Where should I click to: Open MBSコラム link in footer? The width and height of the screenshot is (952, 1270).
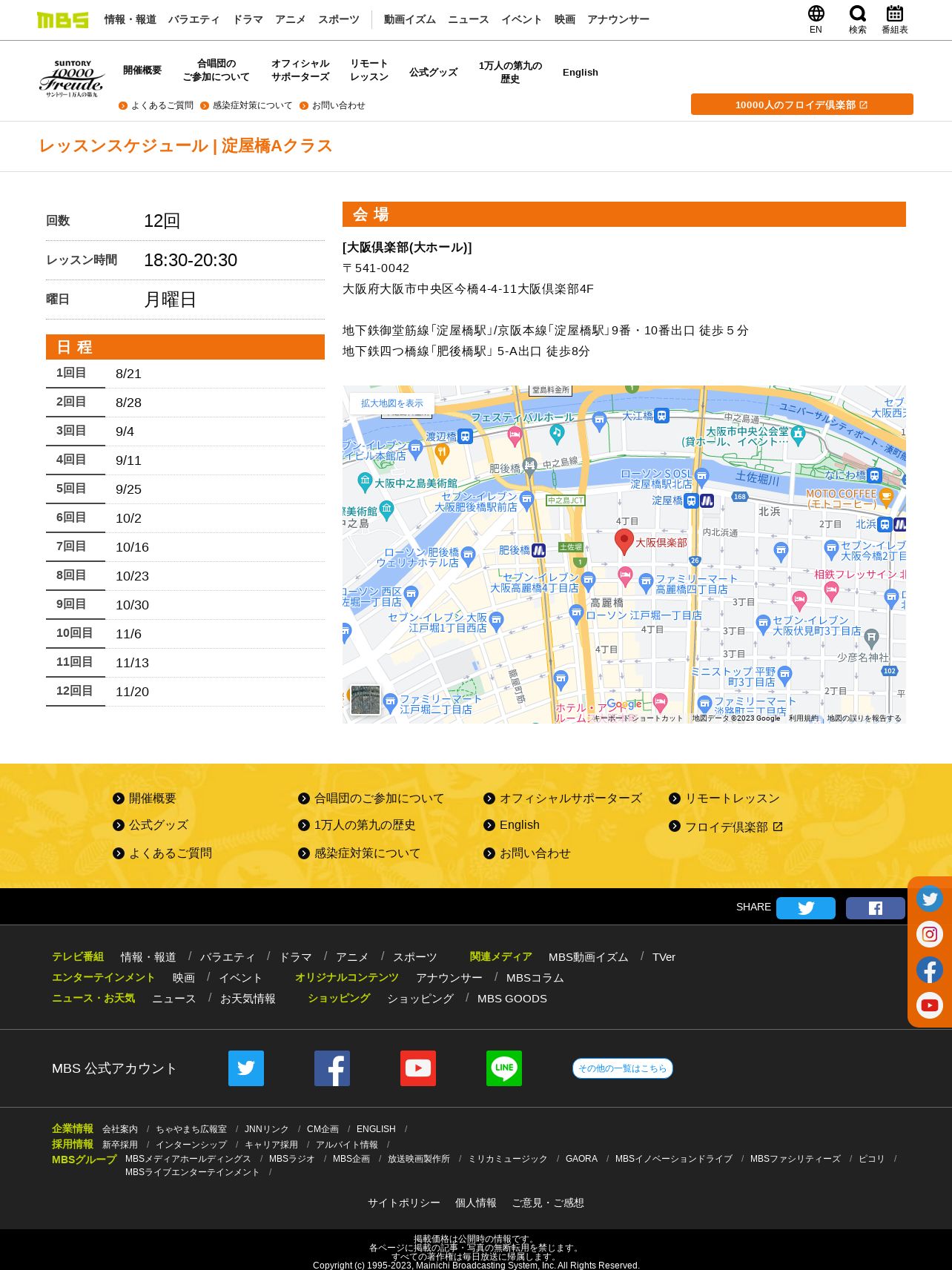[x=535, y=978]
